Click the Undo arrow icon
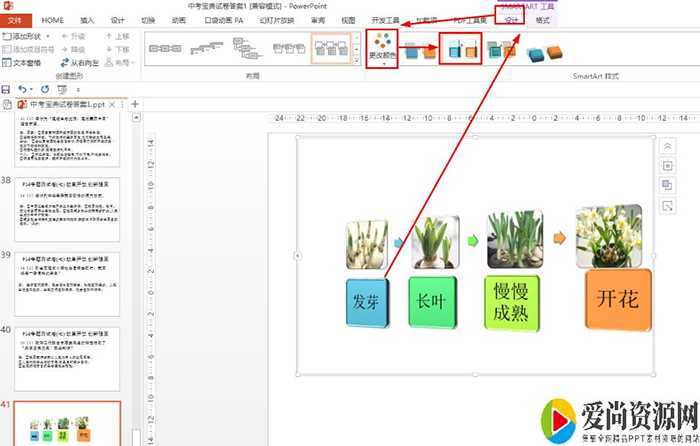 (x=22, y=89)
